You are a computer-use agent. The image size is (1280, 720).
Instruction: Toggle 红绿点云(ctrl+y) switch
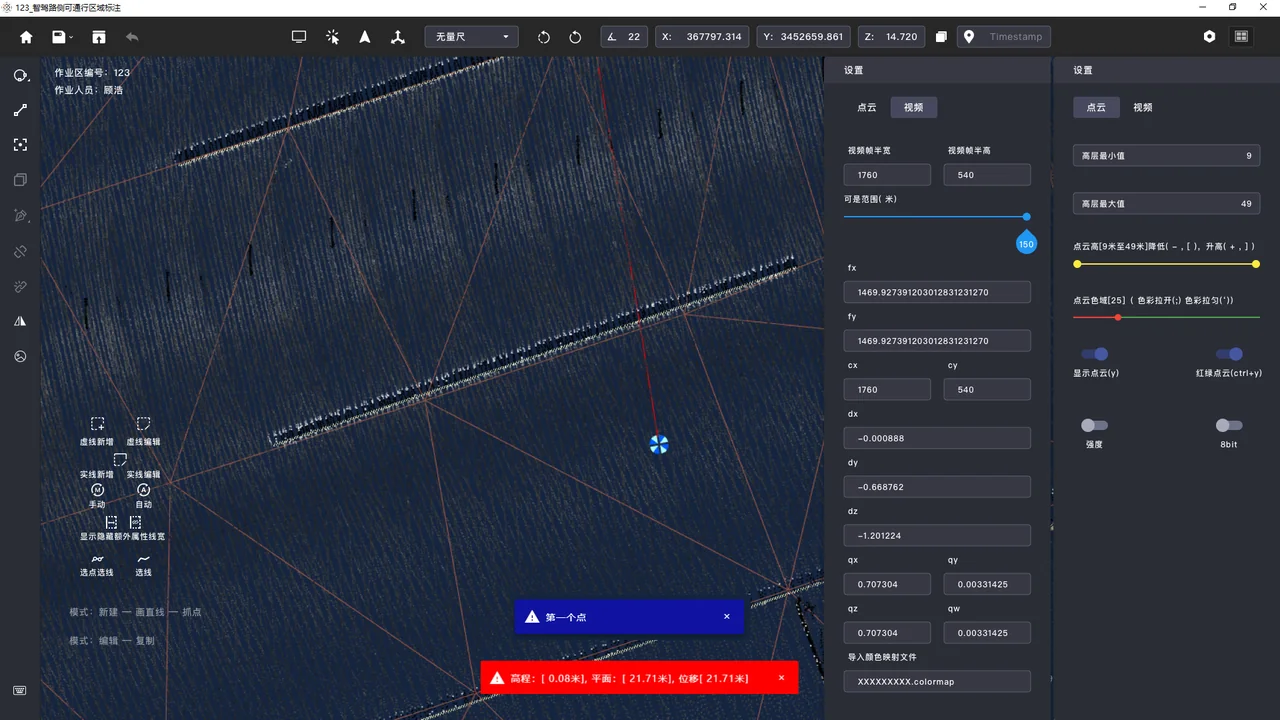pyautogui.click(x=1229, y=354)
